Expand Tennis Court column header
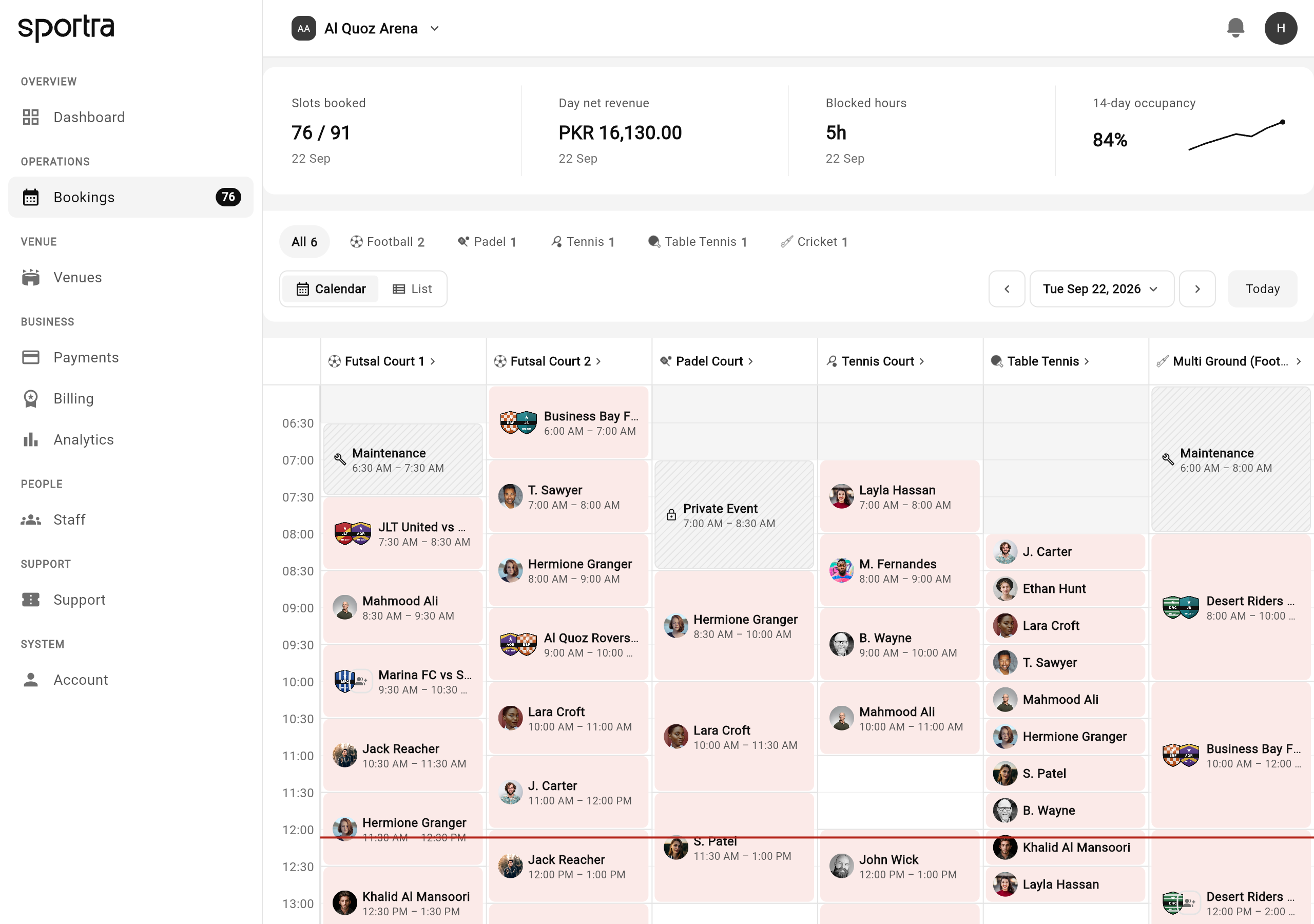This screenshot has width=1314, height=924. [876, 361]
